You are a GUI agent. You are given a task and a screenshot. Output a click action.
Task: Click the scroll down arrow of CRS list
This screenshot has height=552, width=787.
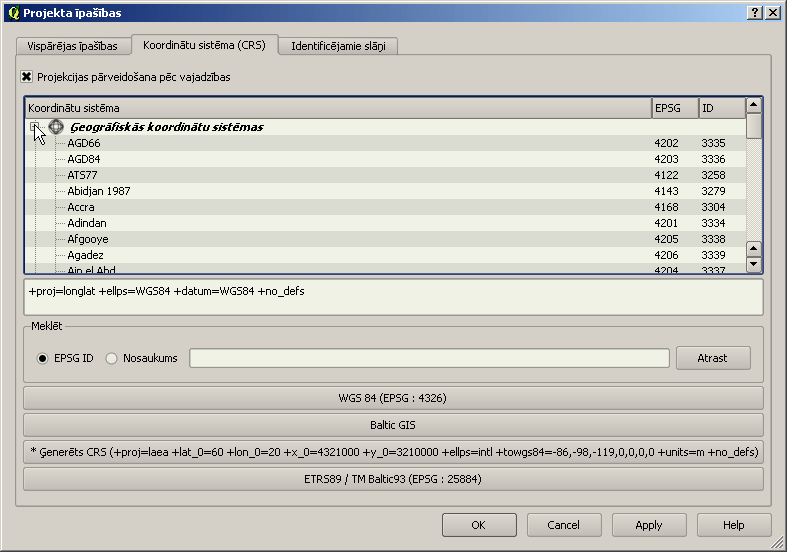pos(753,264)
